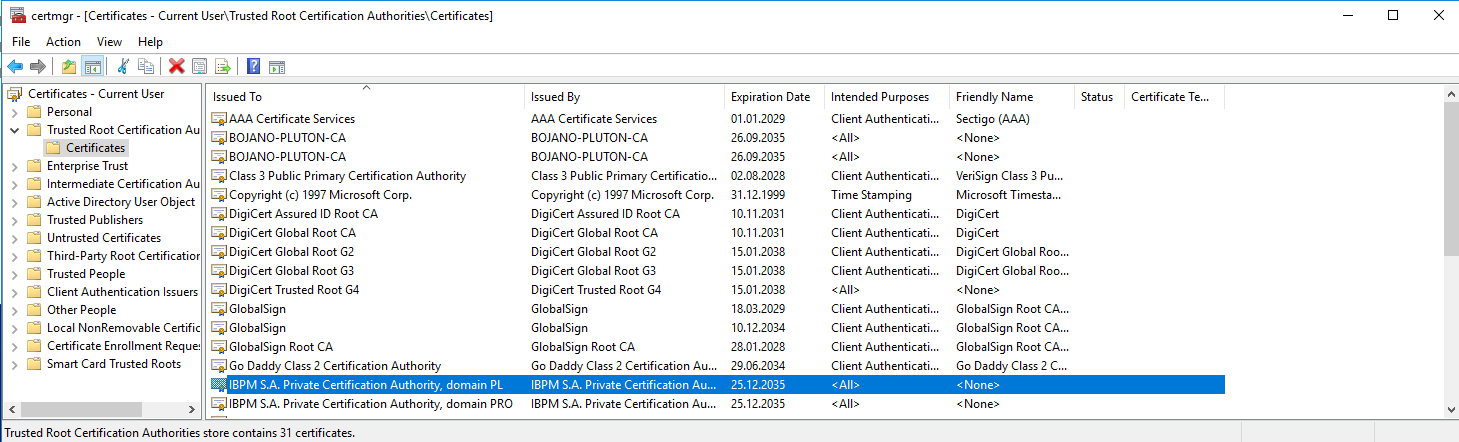
Task: Open the Action menu
Action: 63,42
